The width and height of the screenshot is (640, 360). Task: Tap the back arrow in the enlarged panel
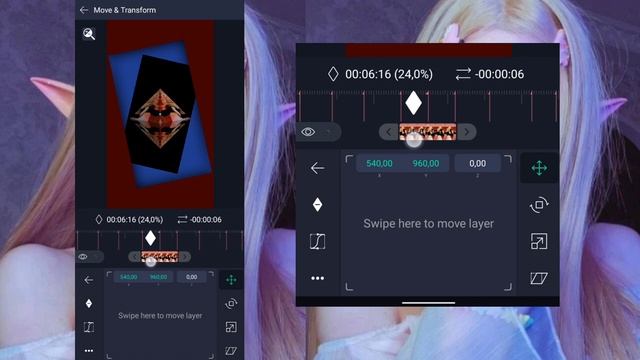pyautogui.click(x=317, y=168)
